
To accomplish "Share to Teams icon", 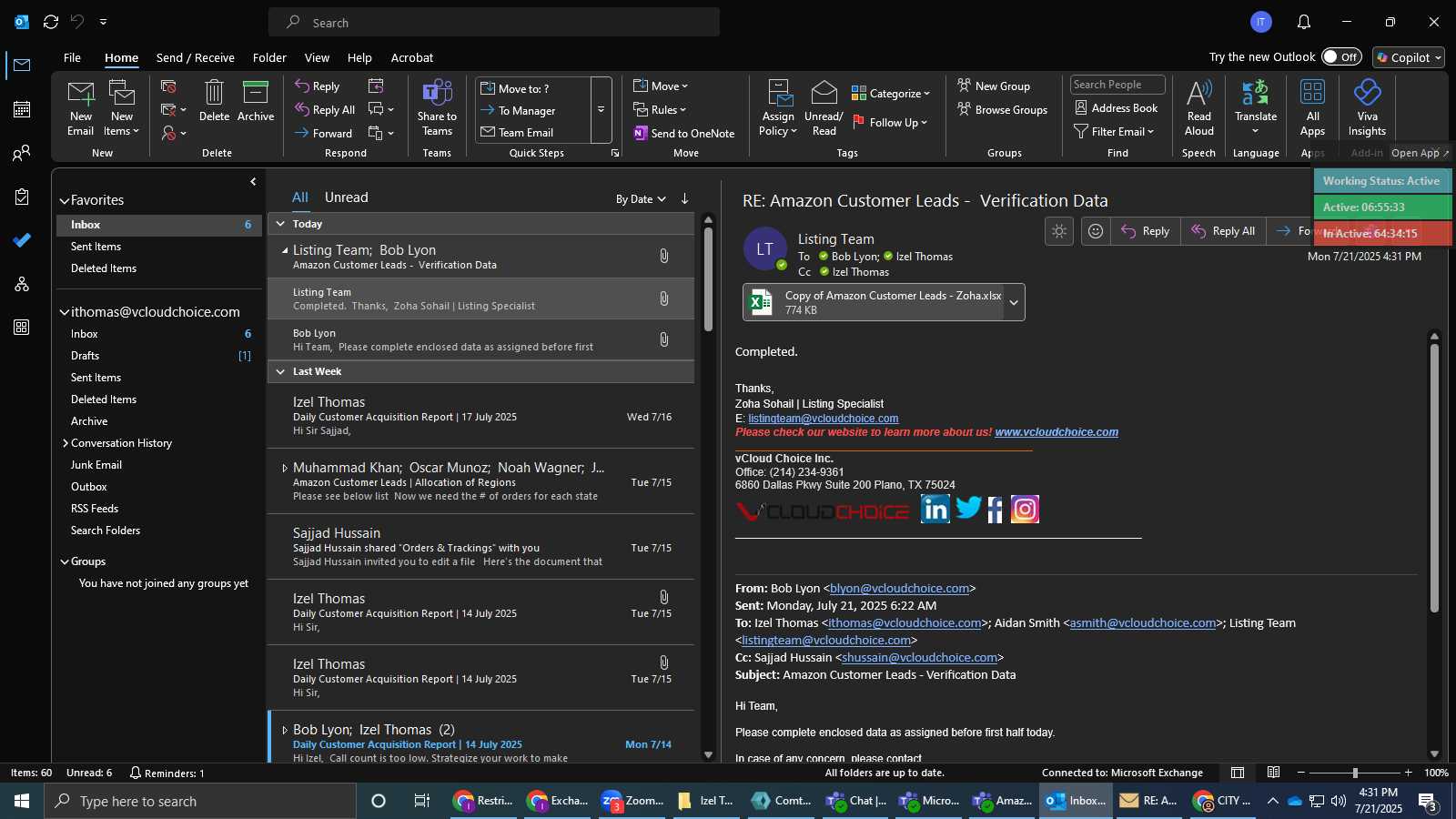I will coord(437,107).
